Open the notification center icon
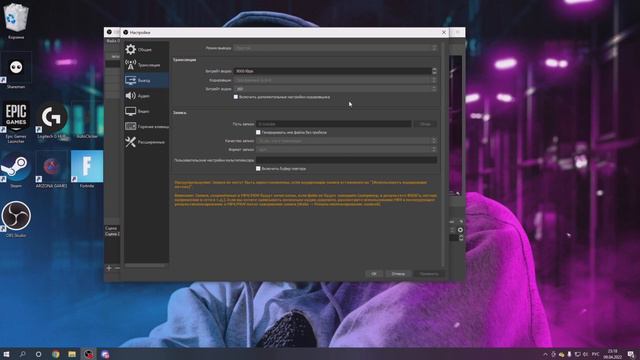 click(631, 354)
